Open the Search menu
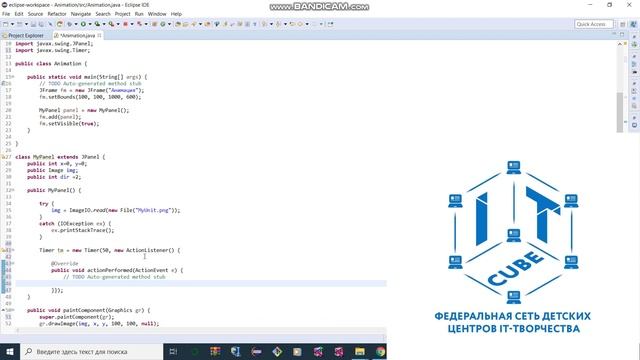640x360 pixels. (103, 14)
